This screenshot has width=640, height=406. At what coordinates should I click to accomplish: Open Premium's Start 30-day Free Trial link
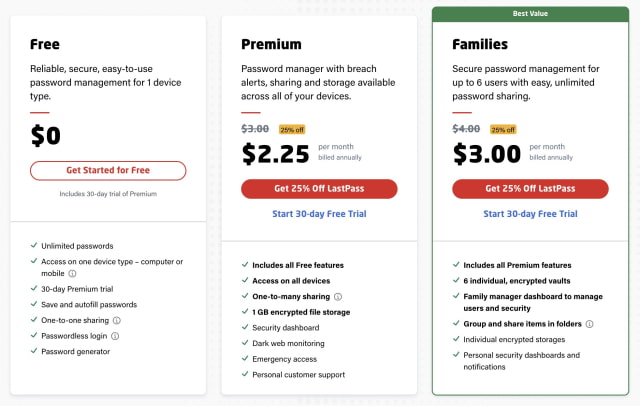pos(319,213)
